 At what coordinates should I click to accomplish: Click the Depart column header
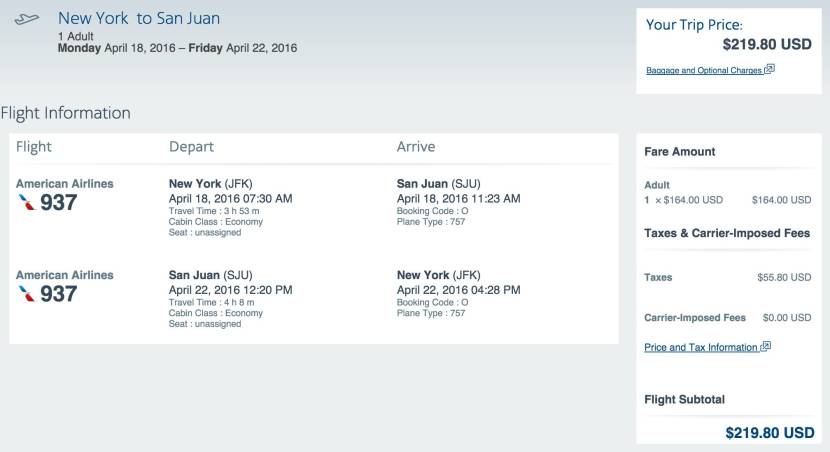coord(191,147)
